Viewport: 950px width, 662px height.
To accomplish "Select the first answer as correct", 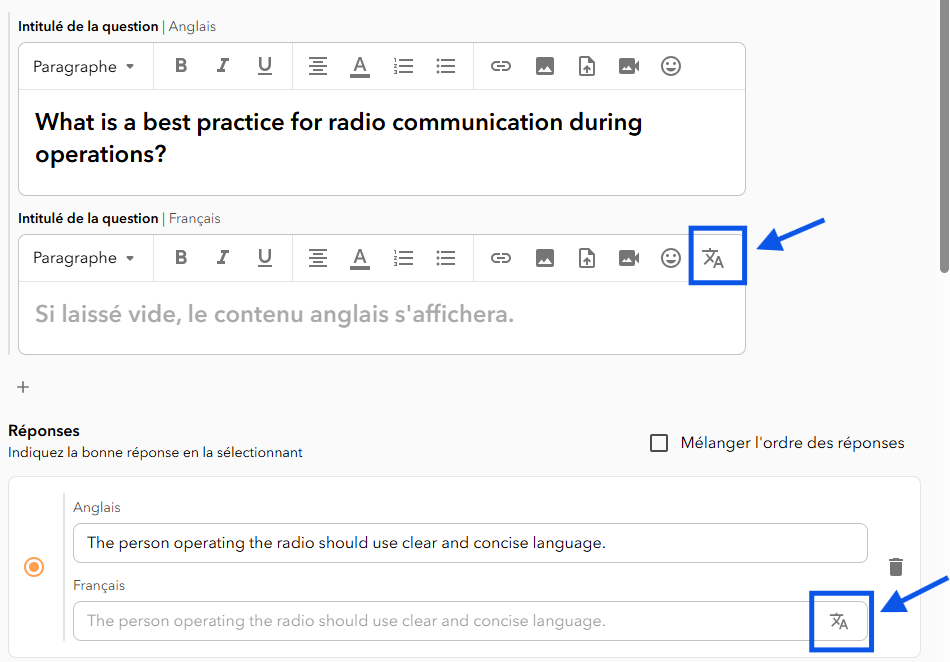I will pos(34,567).
